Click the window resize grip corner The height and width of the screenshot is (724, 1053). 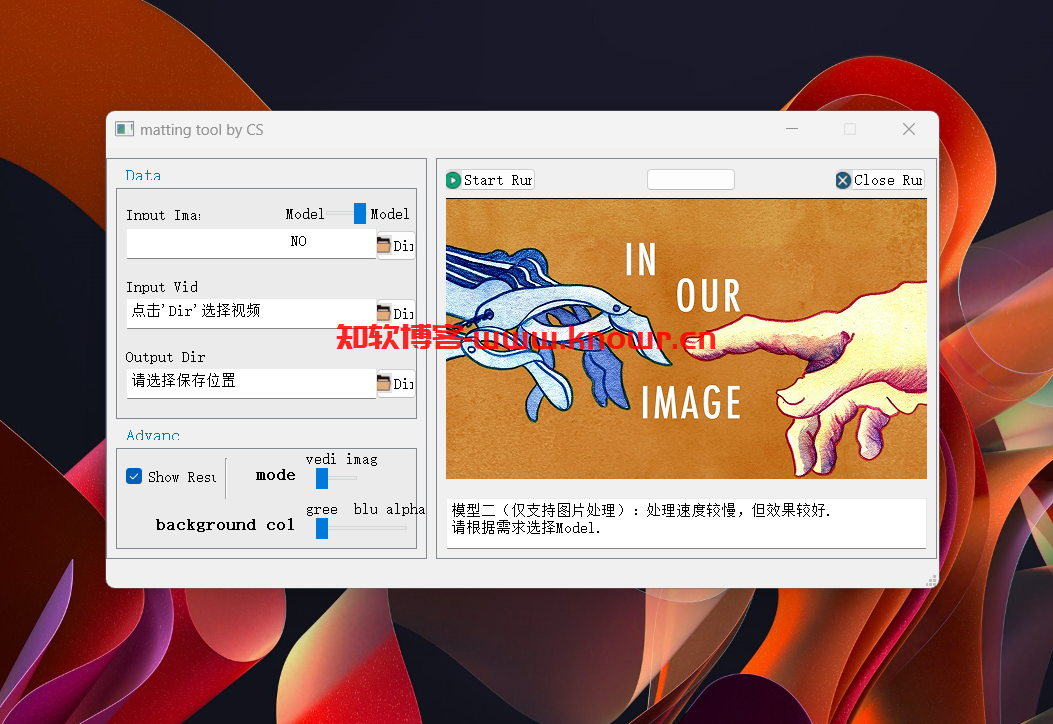(931, 581)
